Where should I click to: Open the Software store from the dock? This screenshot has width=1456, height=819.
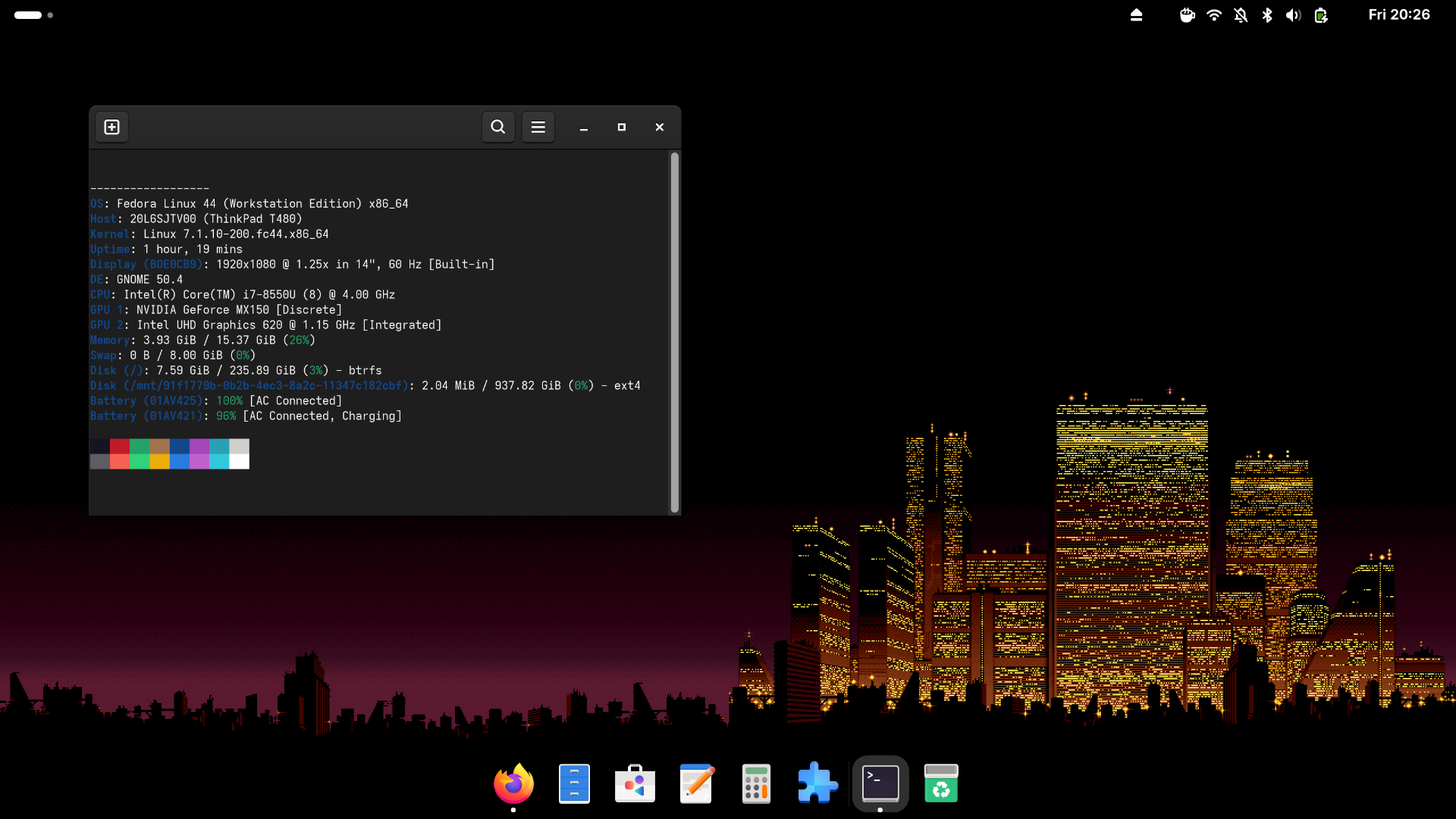[x=635, y=783]
